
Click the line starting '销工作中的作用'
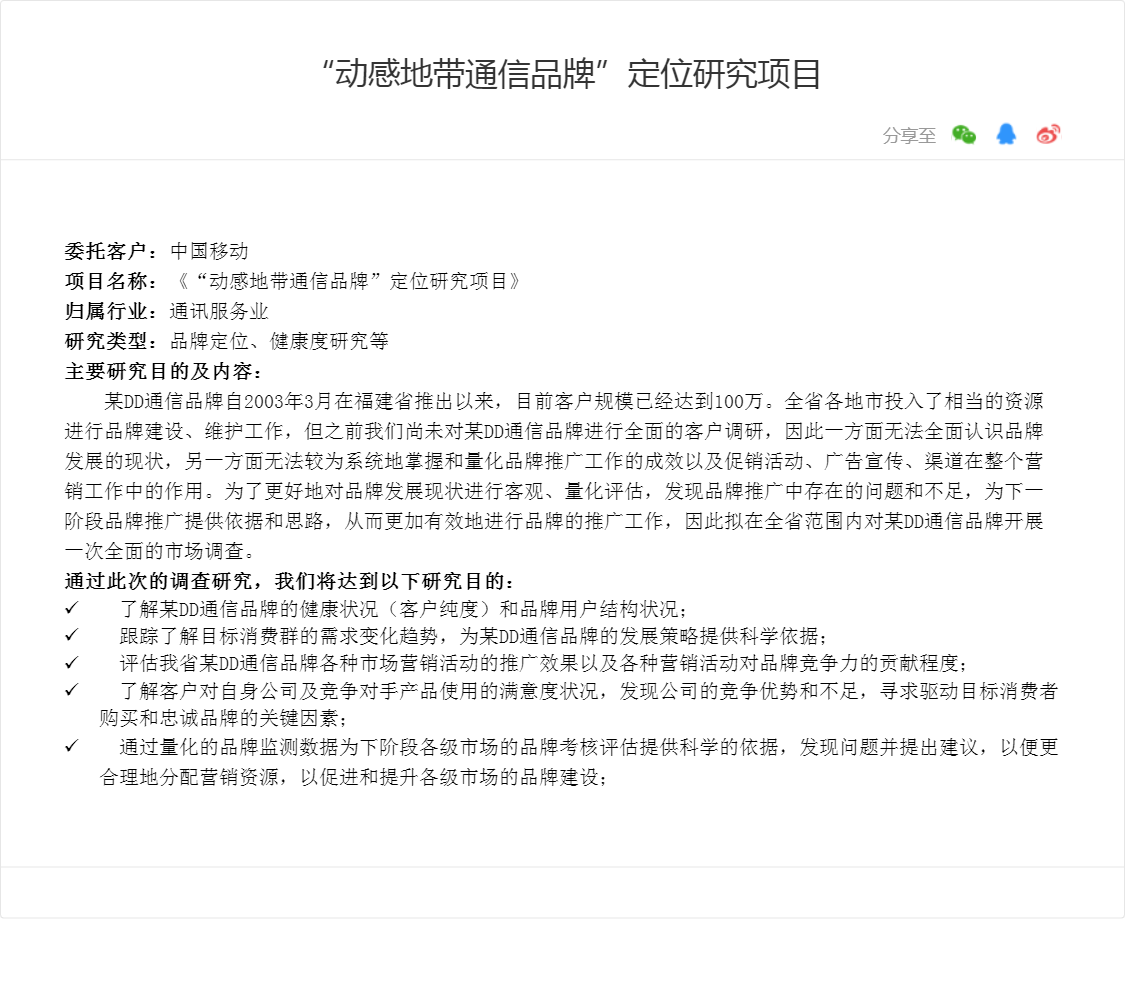click(554, 491)
